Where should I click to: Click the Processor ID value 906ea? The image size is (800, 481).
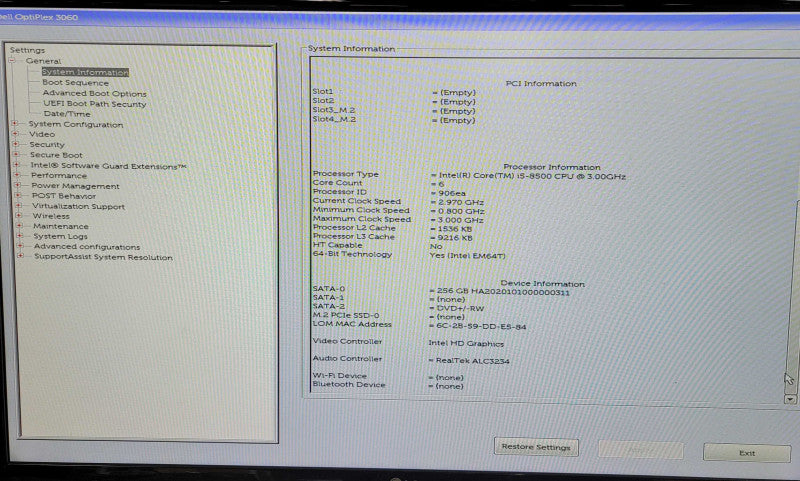452,193
